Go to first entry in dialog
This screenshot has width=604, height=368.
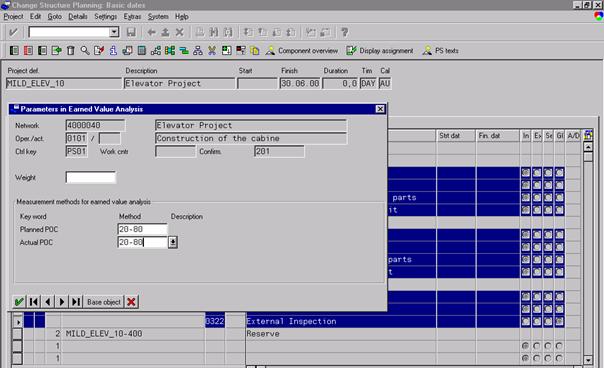34,302
